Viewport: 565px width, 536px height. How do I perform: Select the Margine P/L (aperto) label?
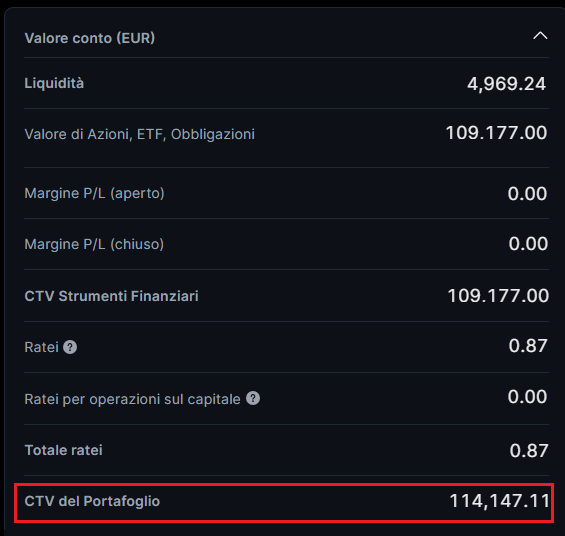tap(94, 193)
